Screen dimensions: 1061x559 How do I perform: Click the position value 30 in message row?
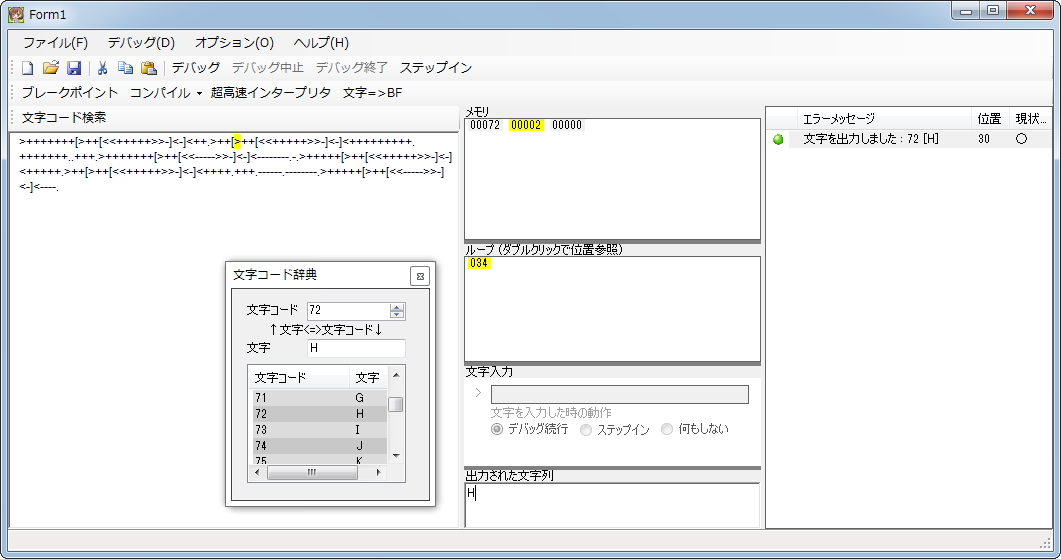pos(983,139)
